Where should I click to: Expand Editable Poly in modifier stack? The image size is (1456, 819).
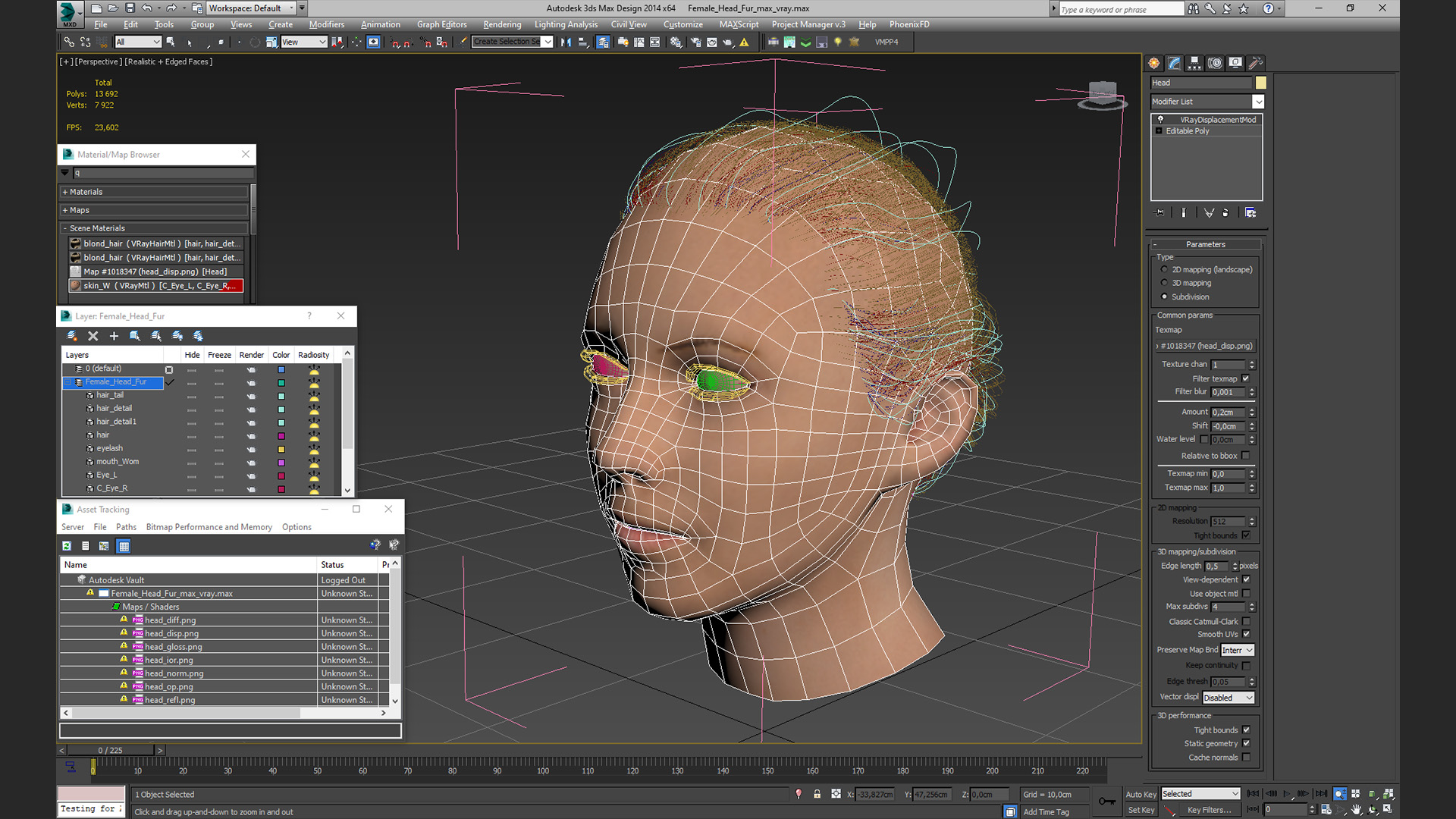[x=1159, y=131]
